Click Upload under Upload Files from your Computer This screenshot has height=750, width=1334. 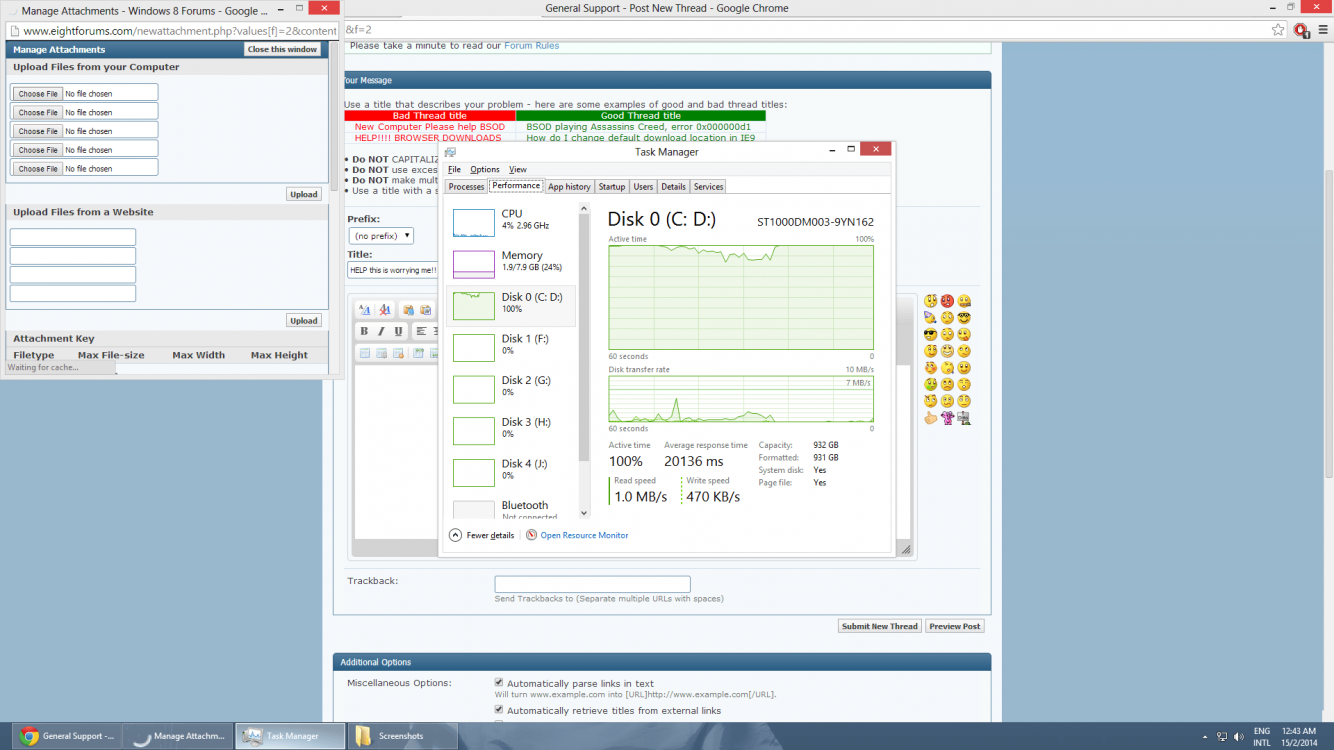[304, 194]
